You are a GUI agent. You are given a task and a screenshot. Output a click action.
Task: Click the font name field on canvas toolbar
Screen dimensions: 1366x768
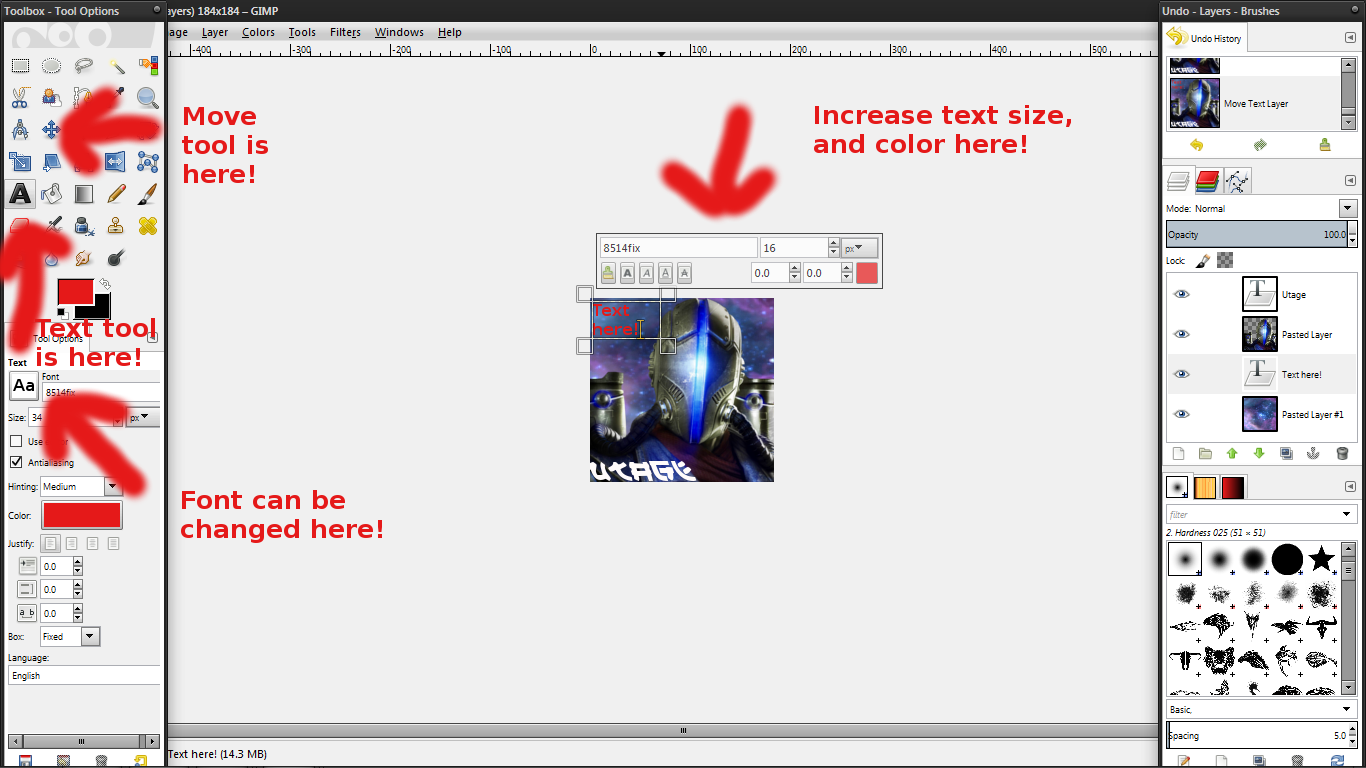679,248
